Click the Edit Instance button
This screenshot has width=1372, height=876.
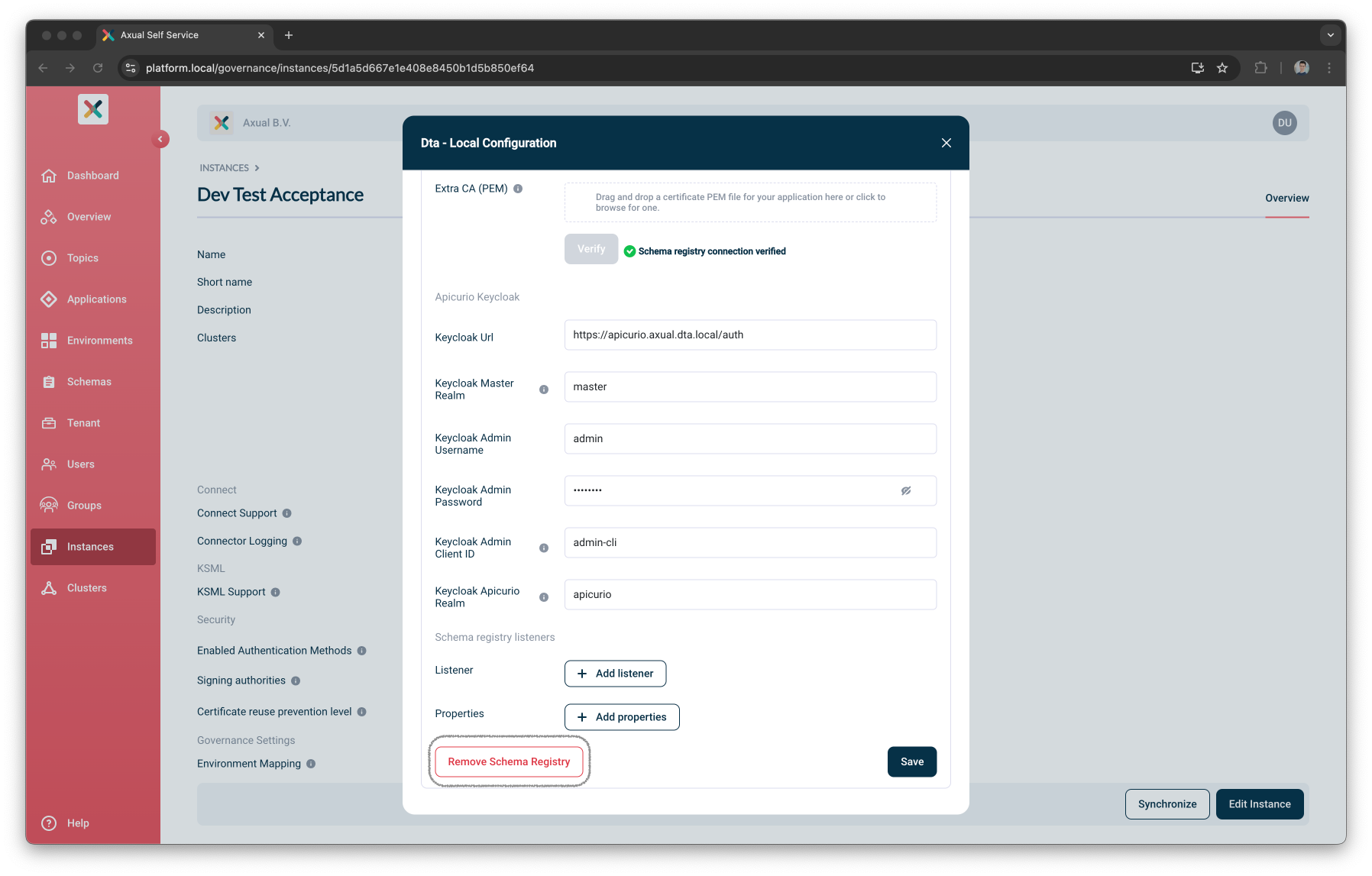[x=1260, y=804]
